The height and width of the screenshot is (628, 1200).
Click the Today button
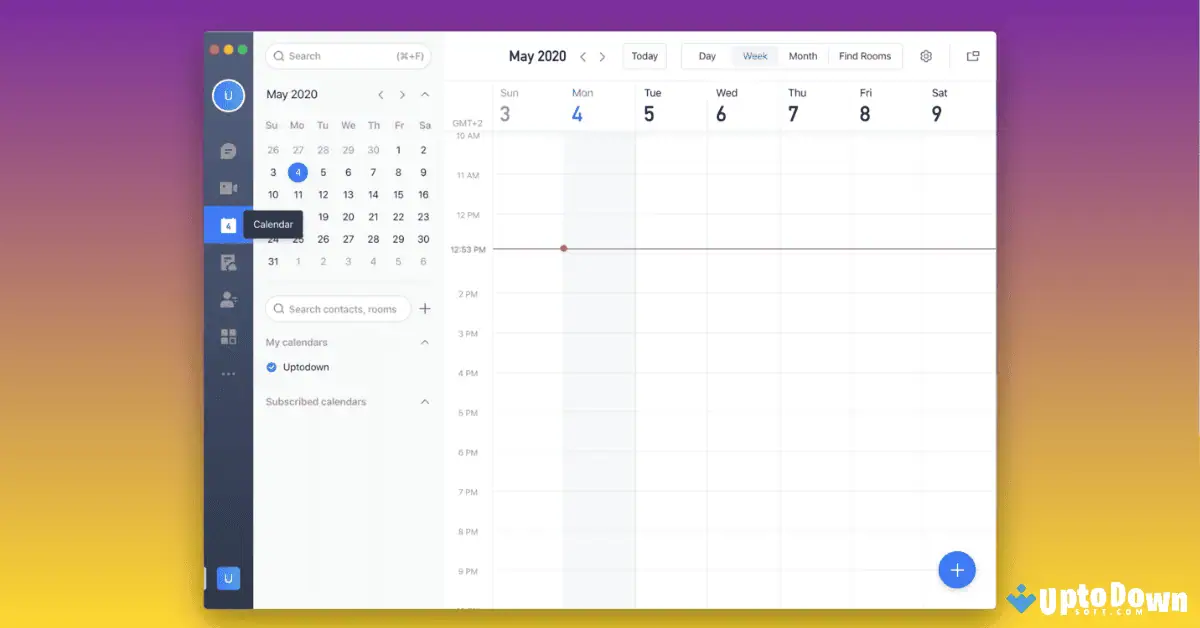(644, 56)
